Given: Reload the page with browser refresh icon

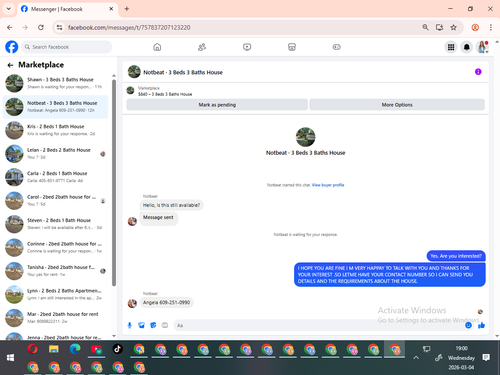Looking at the screenshot, I should coord(41,27).
